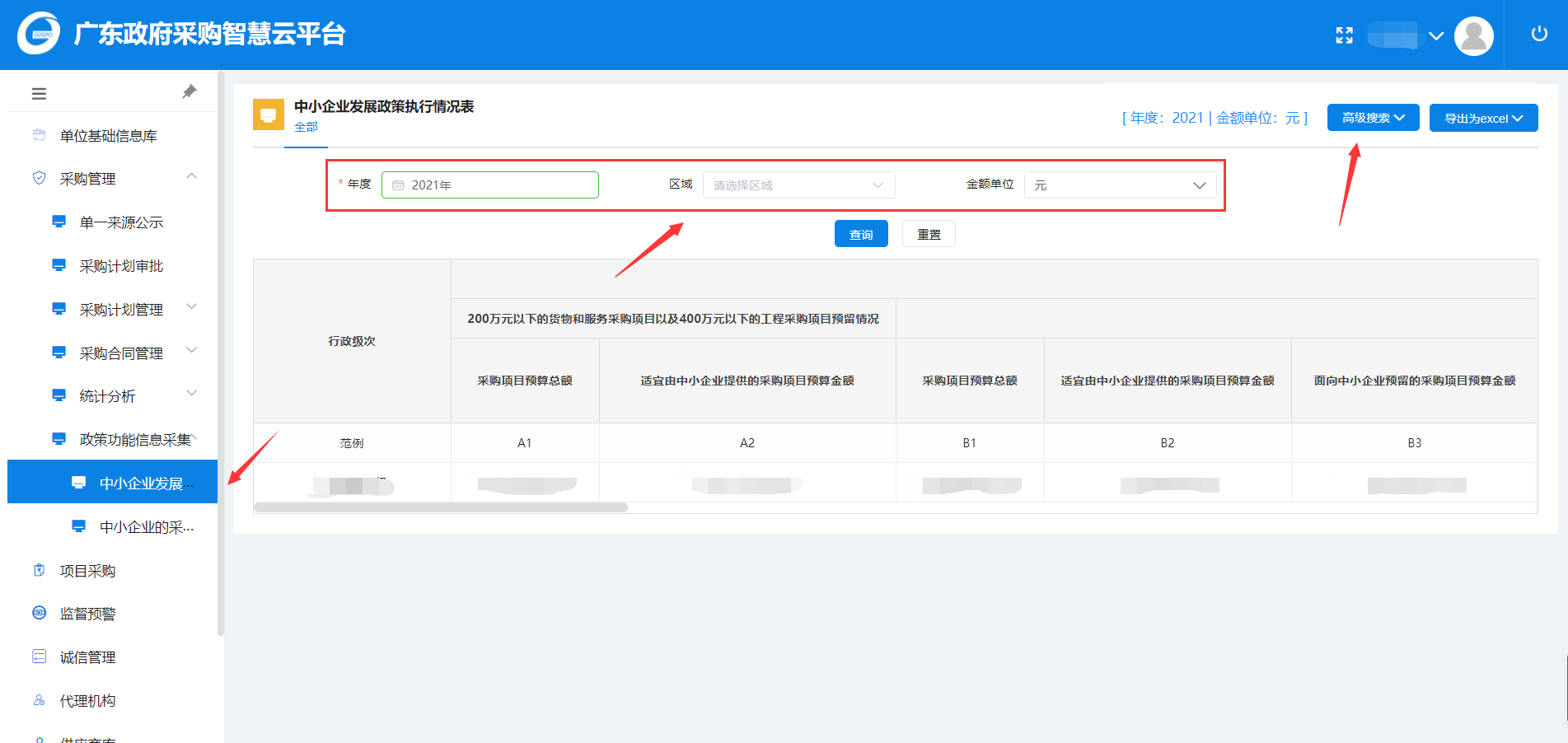Click the 诚信管理 card icon
This screenshot has width=1568, height=743.
[x=39, y=657]
